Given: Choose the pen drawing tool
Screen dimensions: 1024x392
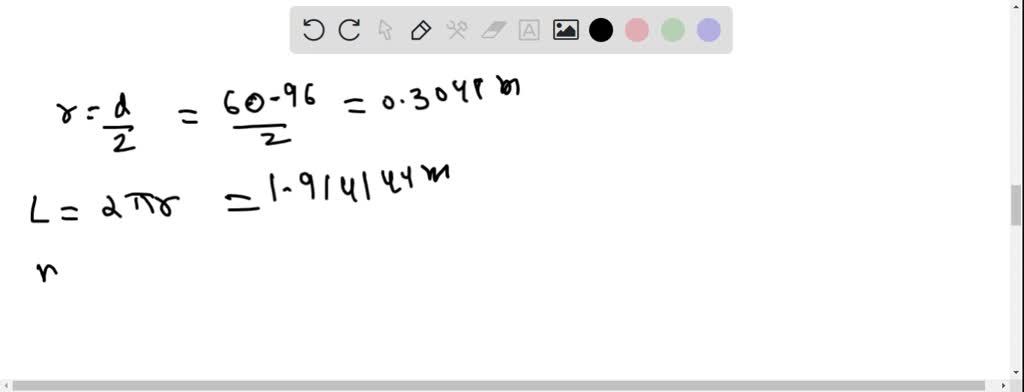Looking at the screenshot, I should coord(421,30).
